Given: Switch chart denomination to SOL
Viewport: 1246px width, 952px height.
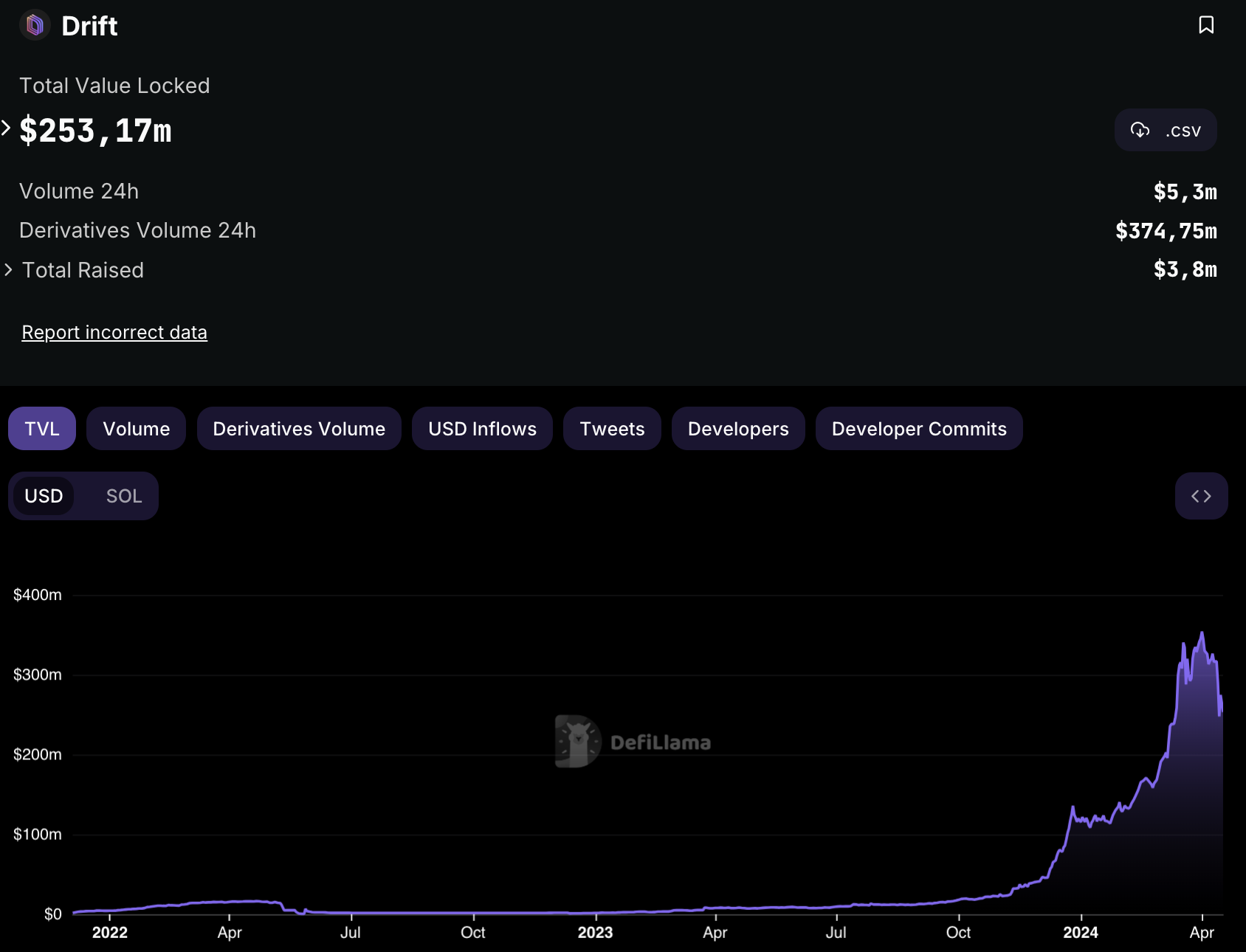Looking at the screenshot, I should pyautogui.click(x=123, y=497).
